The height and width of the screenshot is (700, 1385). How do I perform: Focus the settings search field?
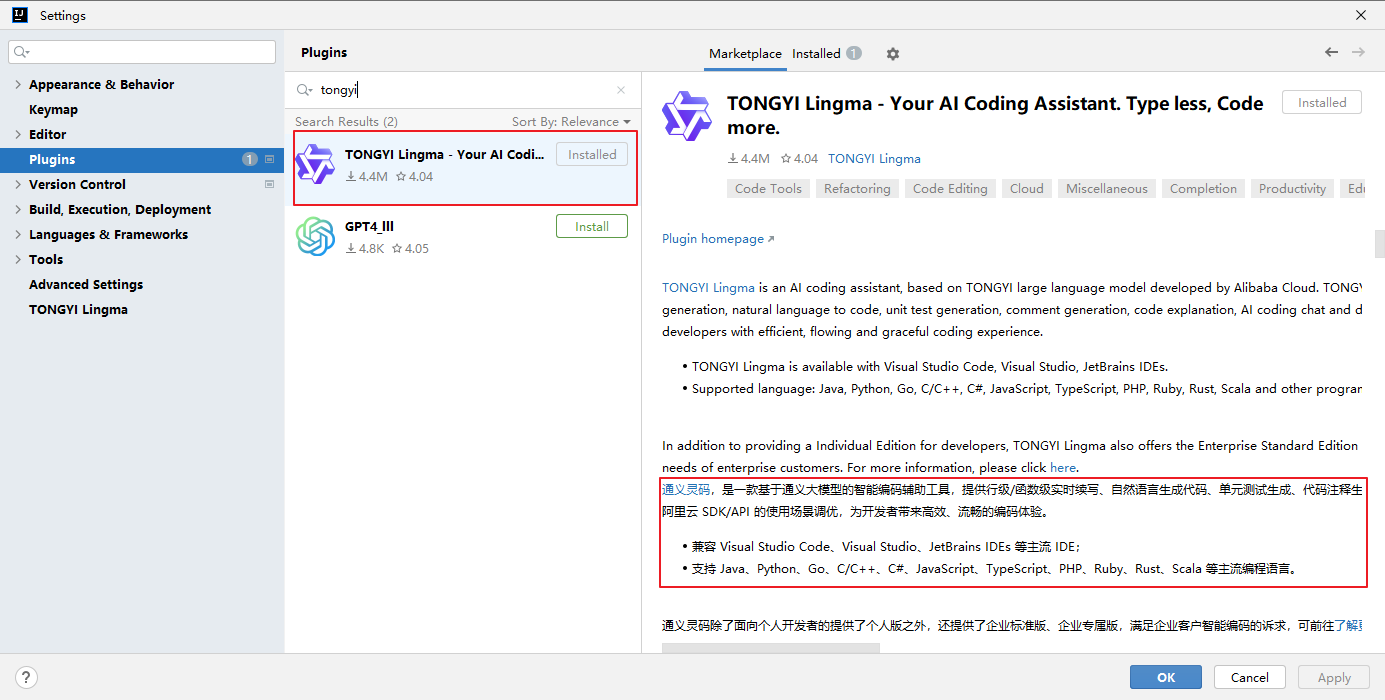point(142,52)
